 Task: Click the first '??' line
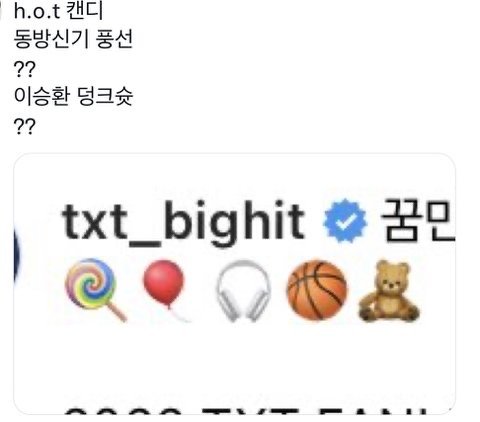24,69
